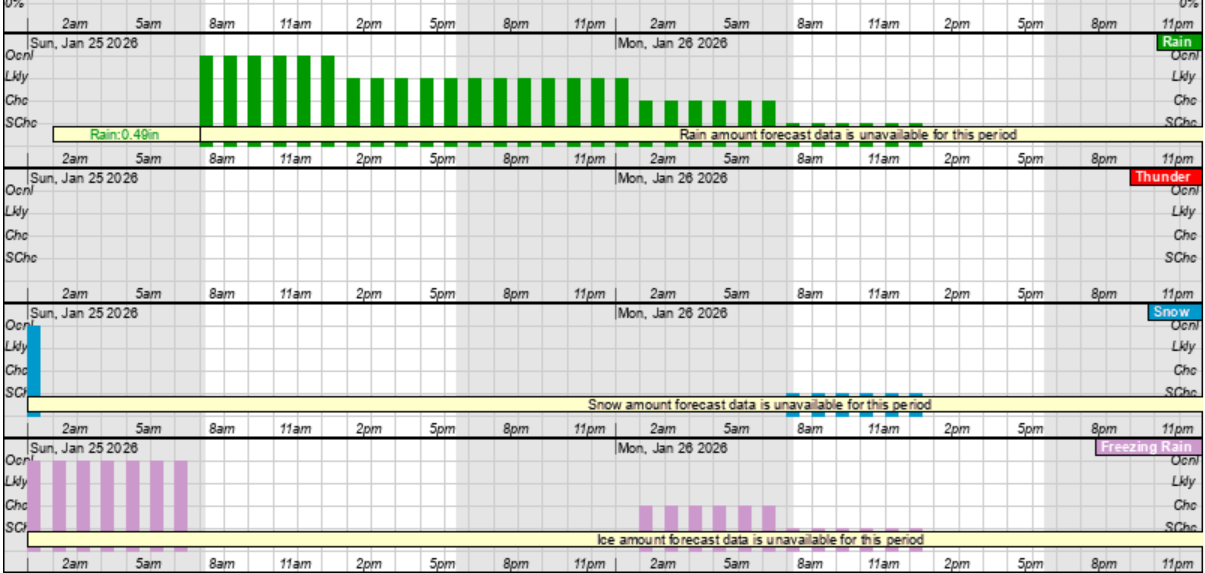Screen dimensions: 1205x573
Task: Click the right SChc label in Thunder chart
Action: [x=1181, y=258]
